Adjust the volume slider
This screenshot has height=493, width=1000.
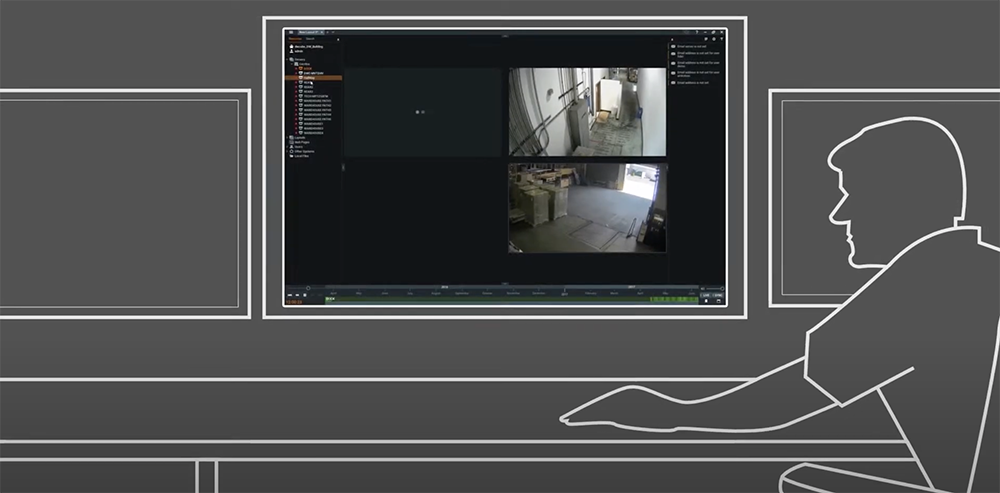[714, 289]
